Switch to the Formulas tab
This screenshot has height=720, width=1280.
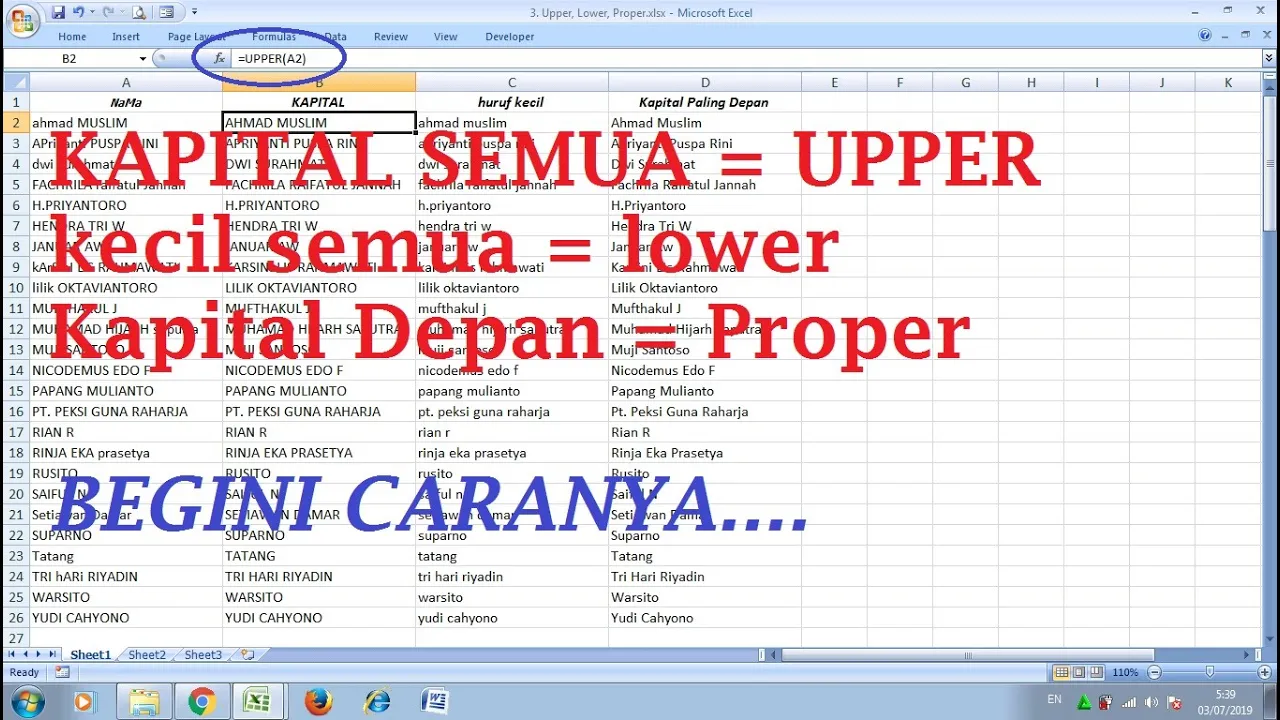[274, 37]
